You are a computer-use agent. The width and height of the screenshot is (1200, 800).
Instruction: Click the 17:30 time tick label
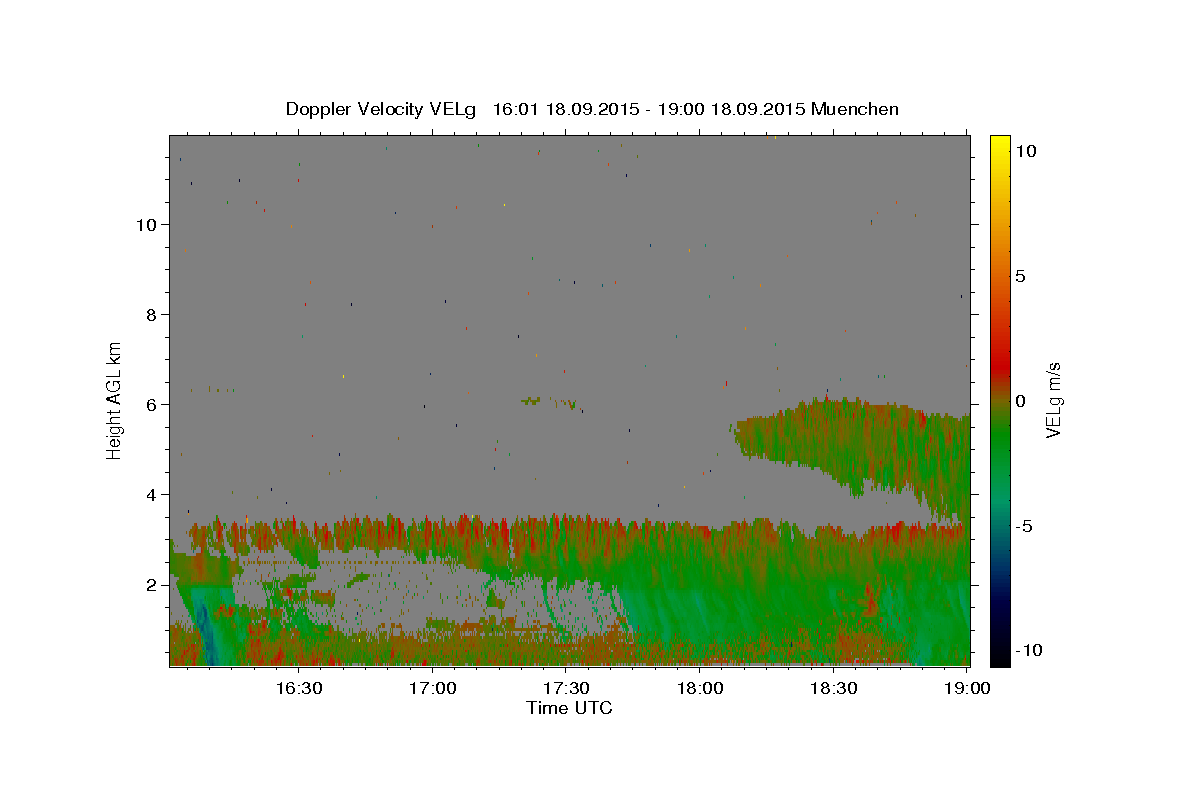pos(565,688)
